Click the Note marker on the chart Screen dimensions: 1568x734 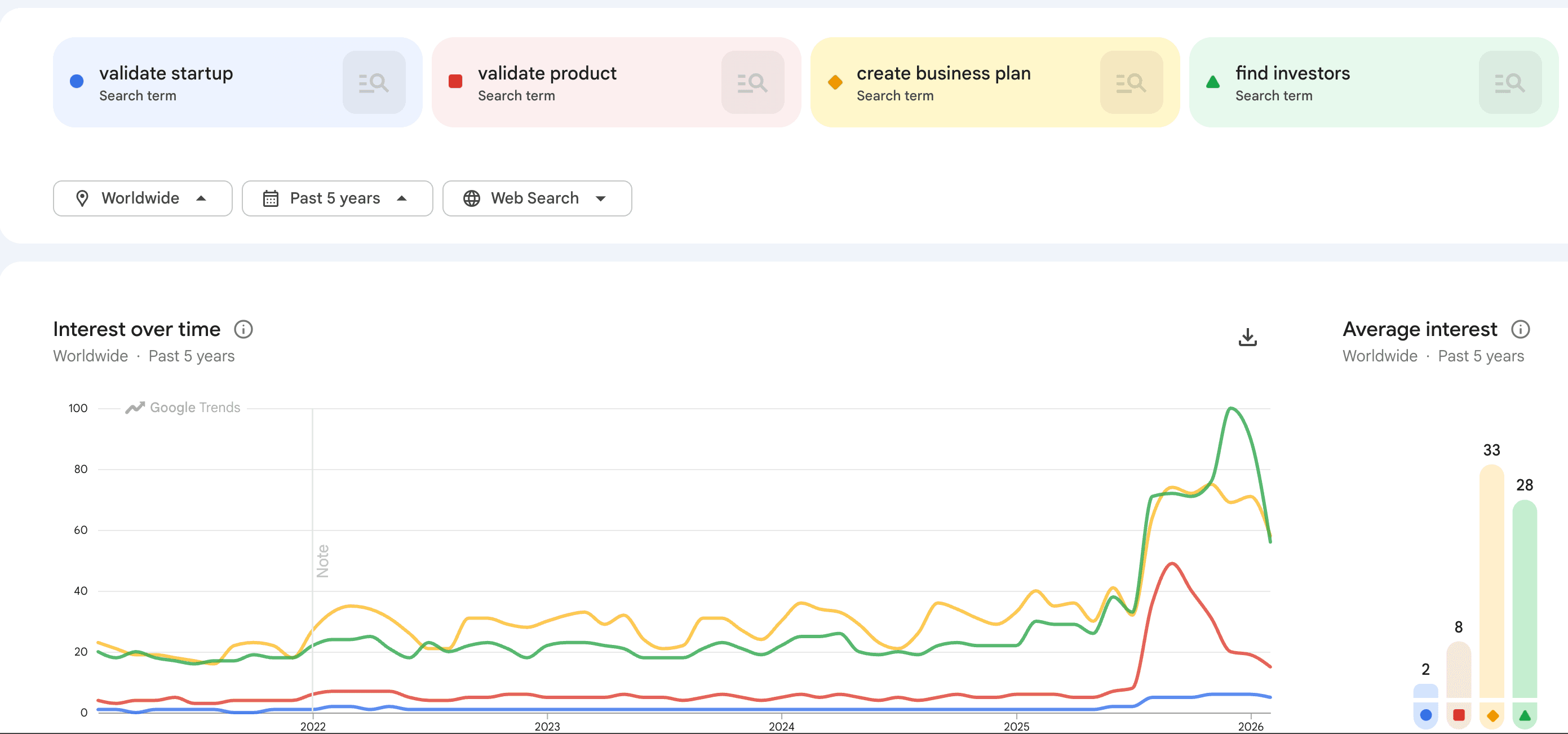click(x=321, y=561)
